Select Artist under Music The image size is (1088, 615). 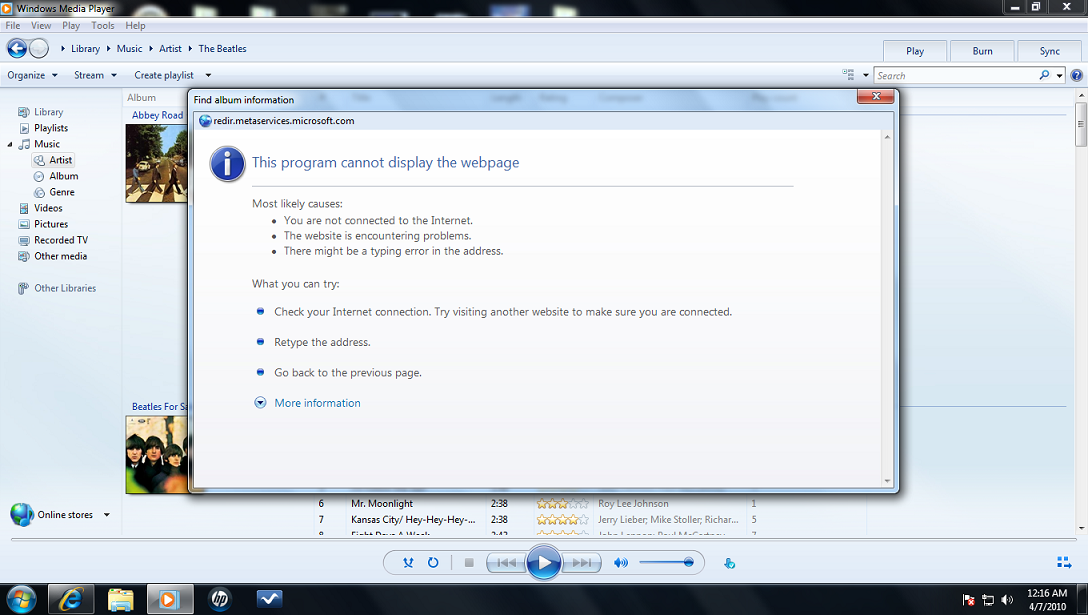coord(53,160)
